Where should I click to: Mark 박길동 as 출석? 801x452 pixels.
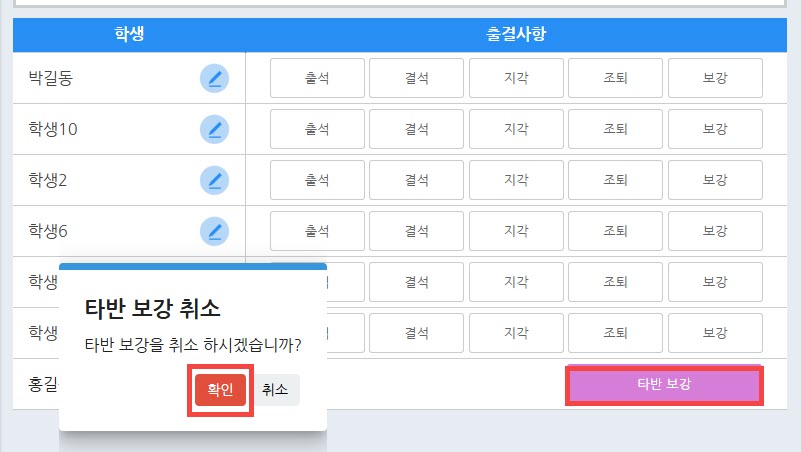317,78
